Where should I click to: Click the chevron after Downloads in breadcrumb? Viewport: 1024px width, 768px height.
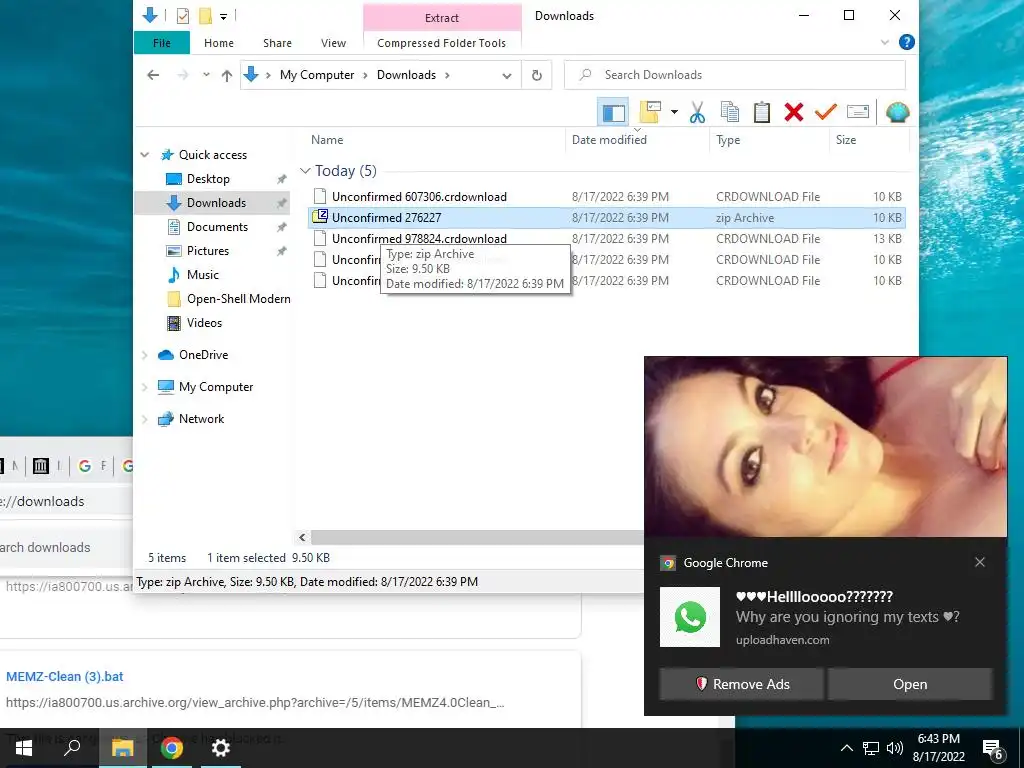[x=447, y=75]
